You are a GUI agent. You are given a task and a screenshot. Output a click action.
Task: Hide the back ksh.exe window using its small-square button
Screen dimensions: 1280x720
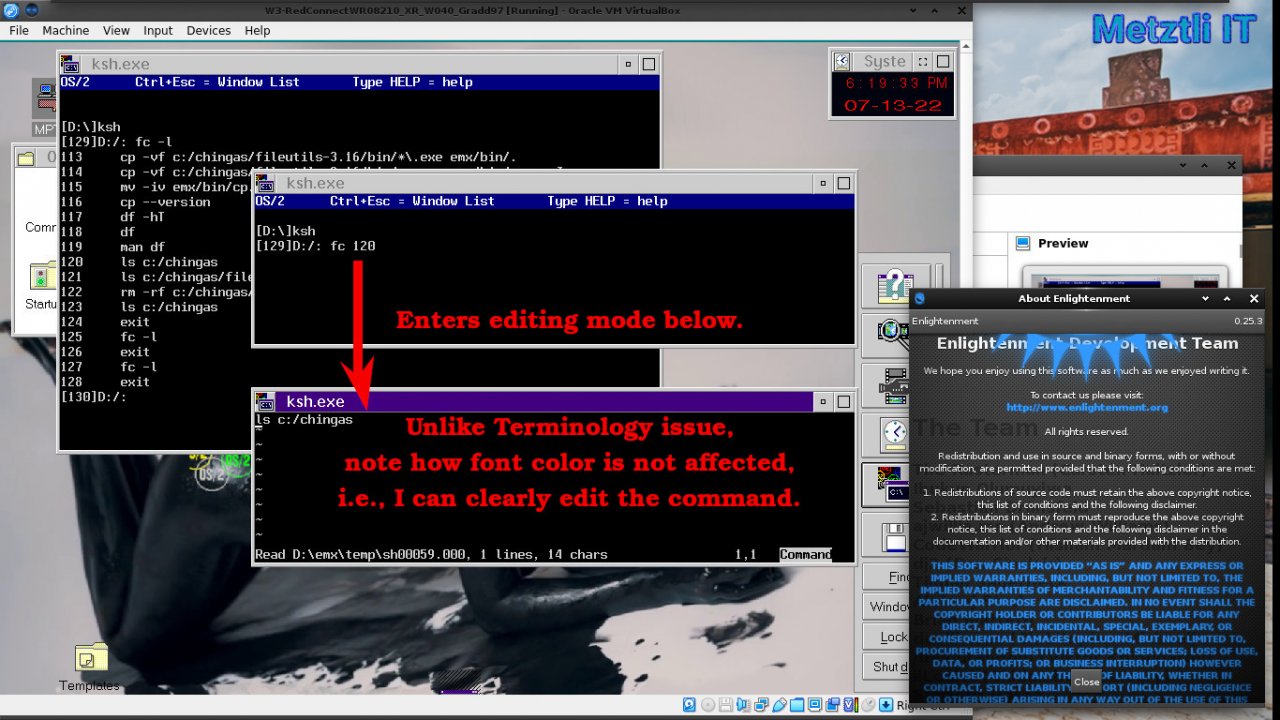[x=628, y=64]
